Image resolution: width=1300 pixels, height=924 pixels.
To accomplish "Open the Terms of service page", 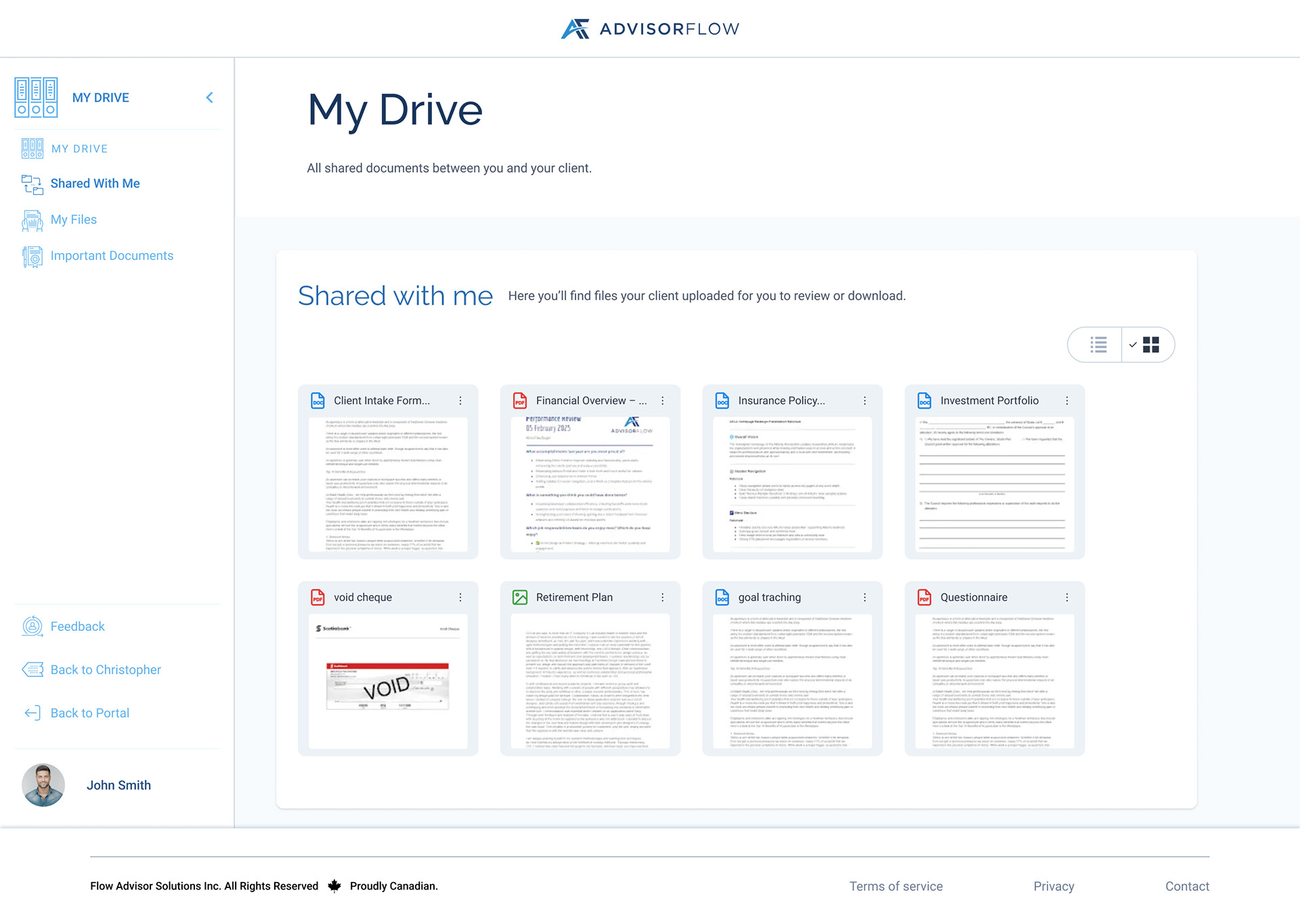I will pos(896,885).
